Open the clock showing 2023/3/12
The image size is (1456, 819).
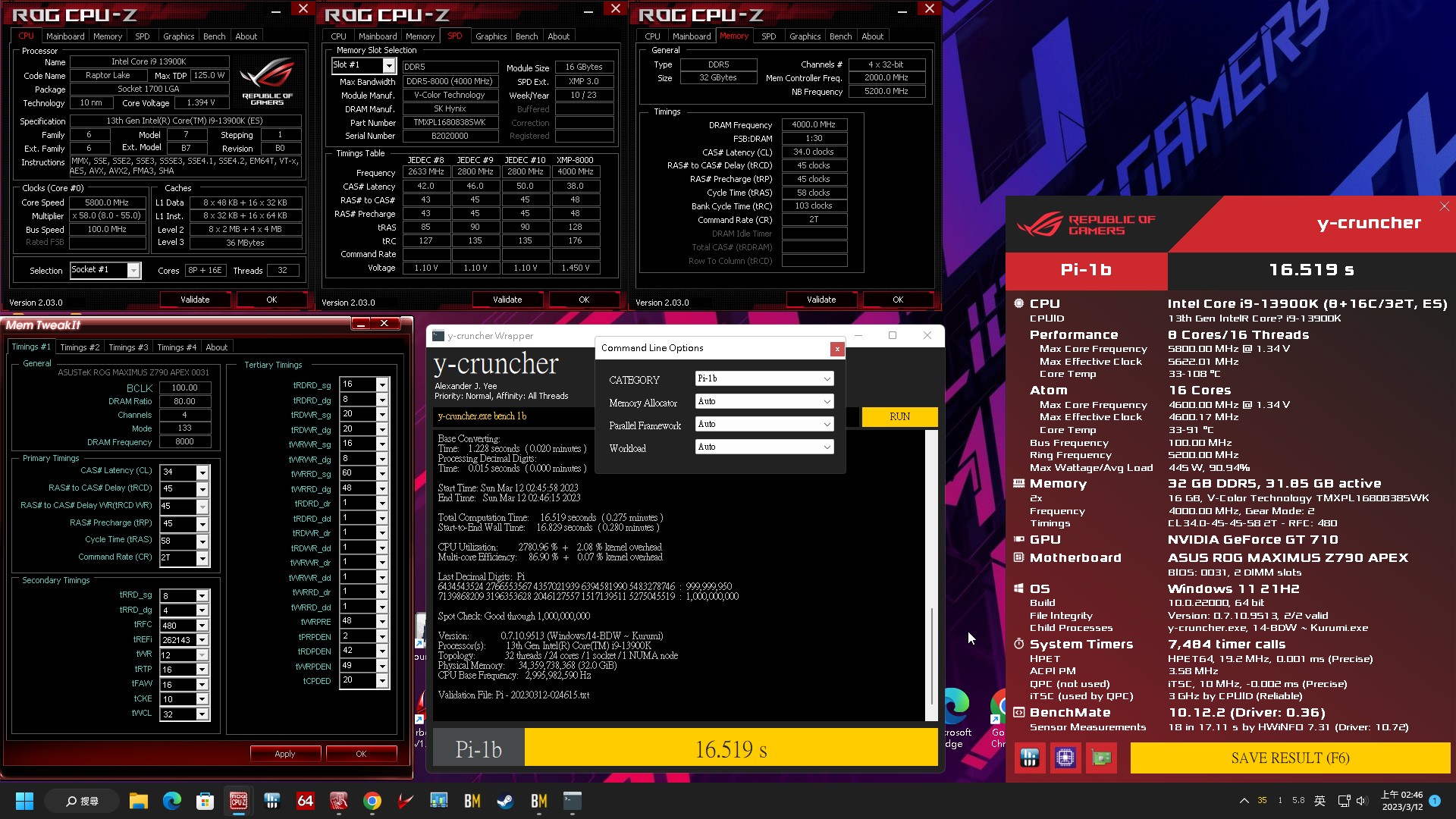(1402, 801)
